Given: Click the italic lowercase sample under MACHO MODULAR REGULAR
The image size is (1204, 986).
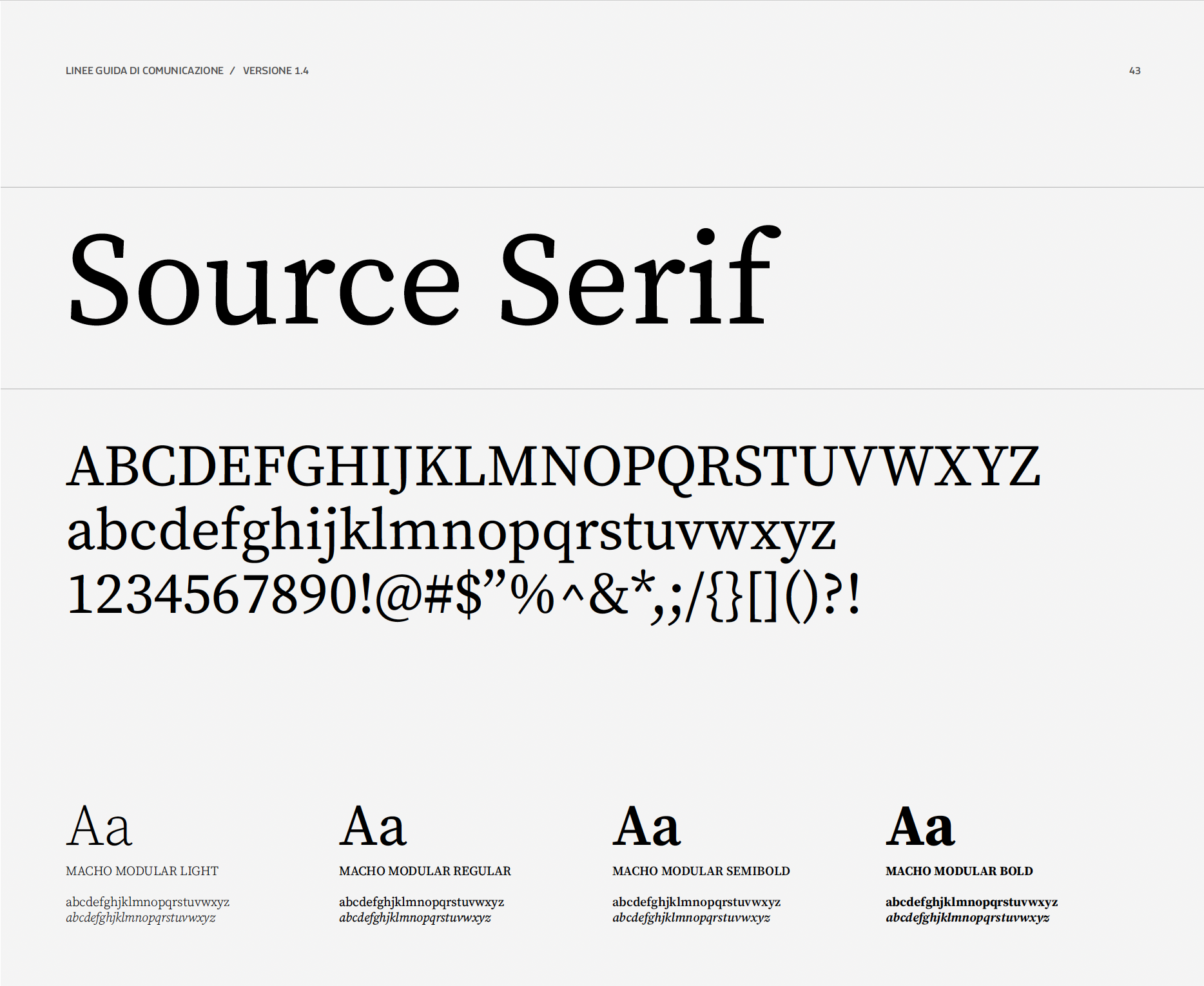Looking at the screenshot, I should point(415,918).
